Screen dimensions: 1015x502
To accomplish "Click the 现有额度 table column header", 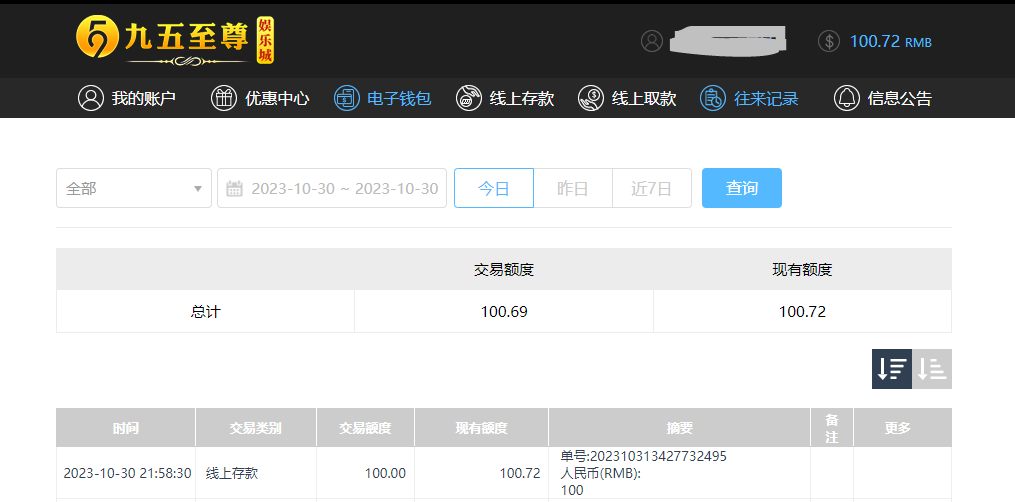I will 481,428.
